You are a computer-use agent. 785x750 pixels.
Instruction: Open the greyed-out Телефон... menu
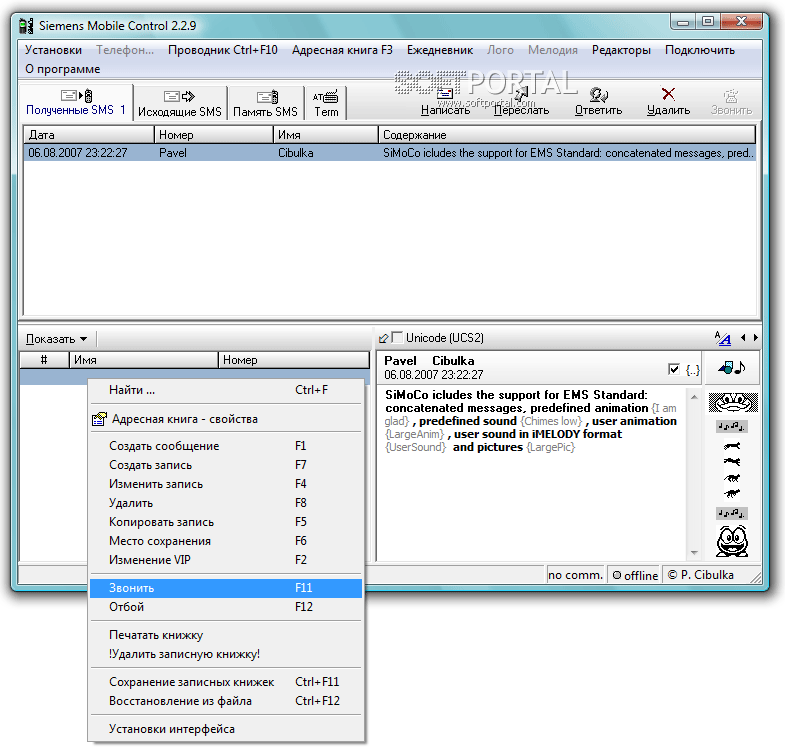(125, 50)
